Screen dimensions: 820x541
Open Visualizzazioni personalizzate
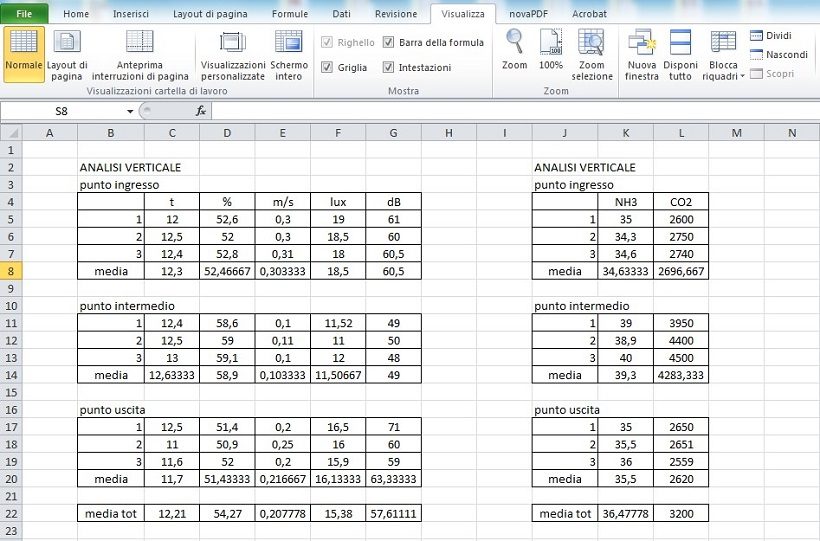pyautogui.click(x=233, y=54)
